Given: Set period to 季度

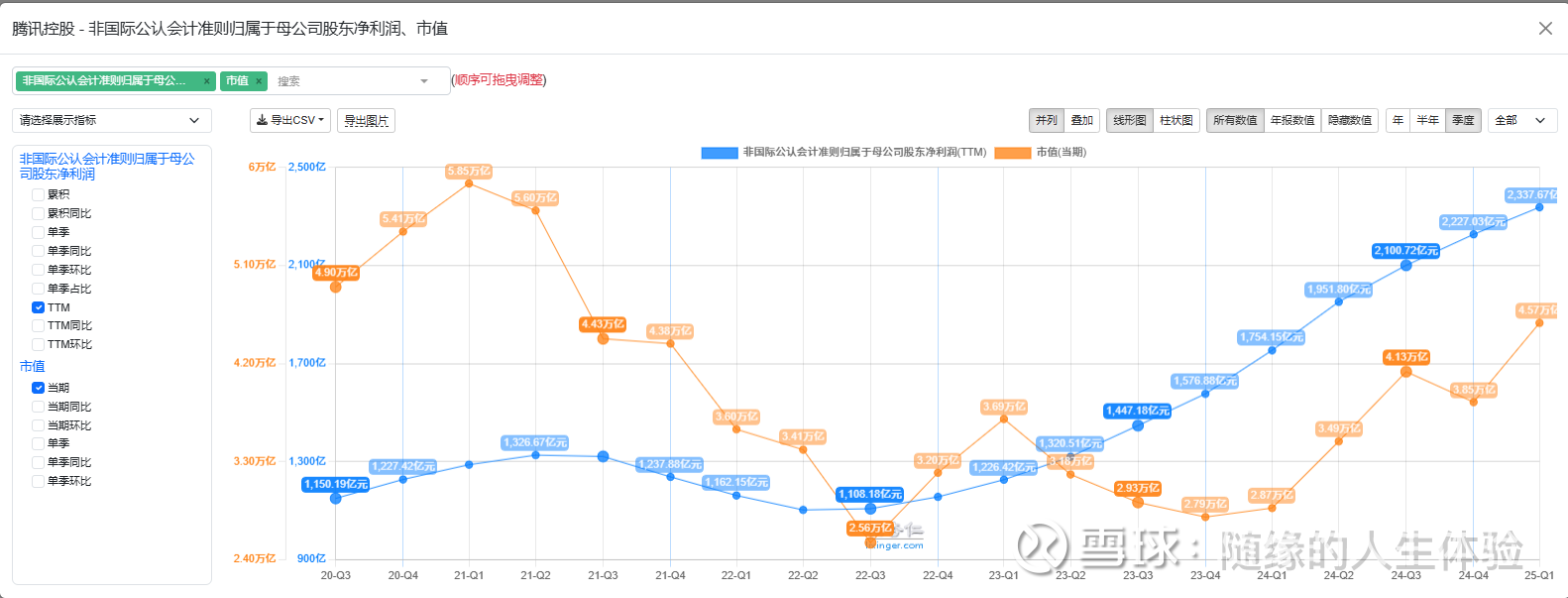Looking at the screenshot, I should pos(1464,120).
